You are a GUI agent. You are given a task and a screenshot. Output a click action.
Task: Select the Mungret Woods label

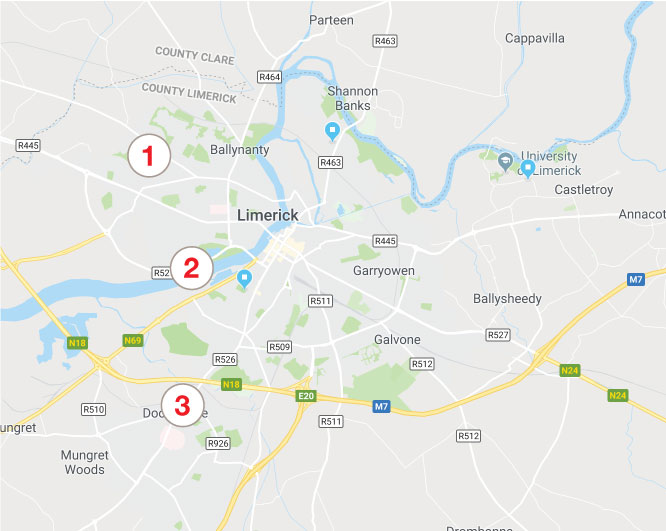pos(85,462)
